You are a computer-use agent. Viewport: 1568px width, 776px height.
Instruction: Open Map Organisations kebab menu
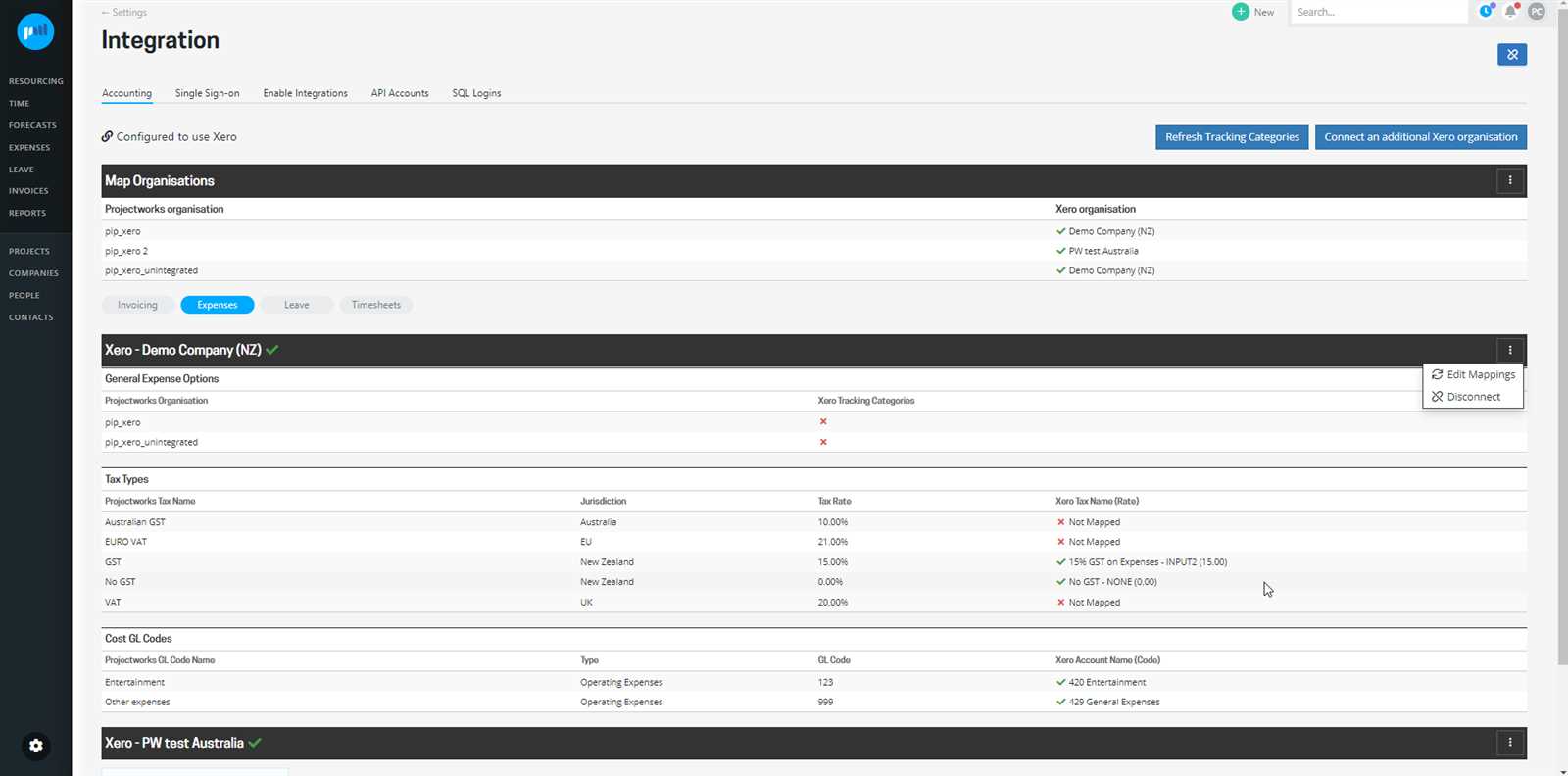coord(1510,180)
